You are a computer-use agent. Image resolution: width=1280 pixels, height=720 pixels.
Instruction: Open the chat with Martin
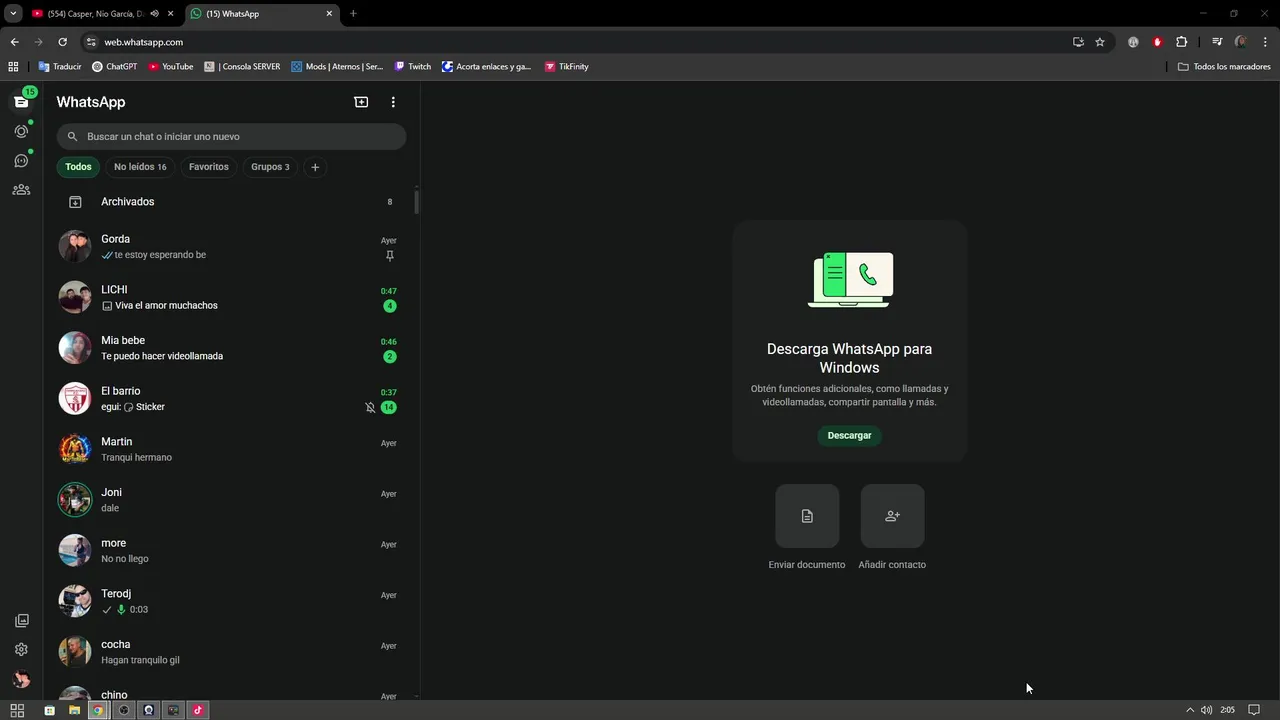coord(231,449)
